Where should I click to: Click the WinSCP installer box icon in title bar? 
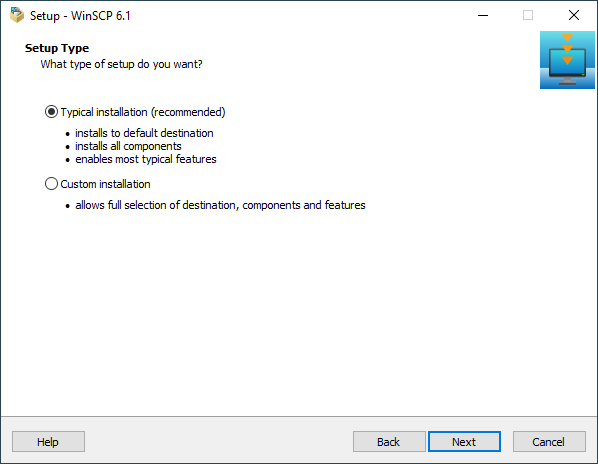coord(17,15)
